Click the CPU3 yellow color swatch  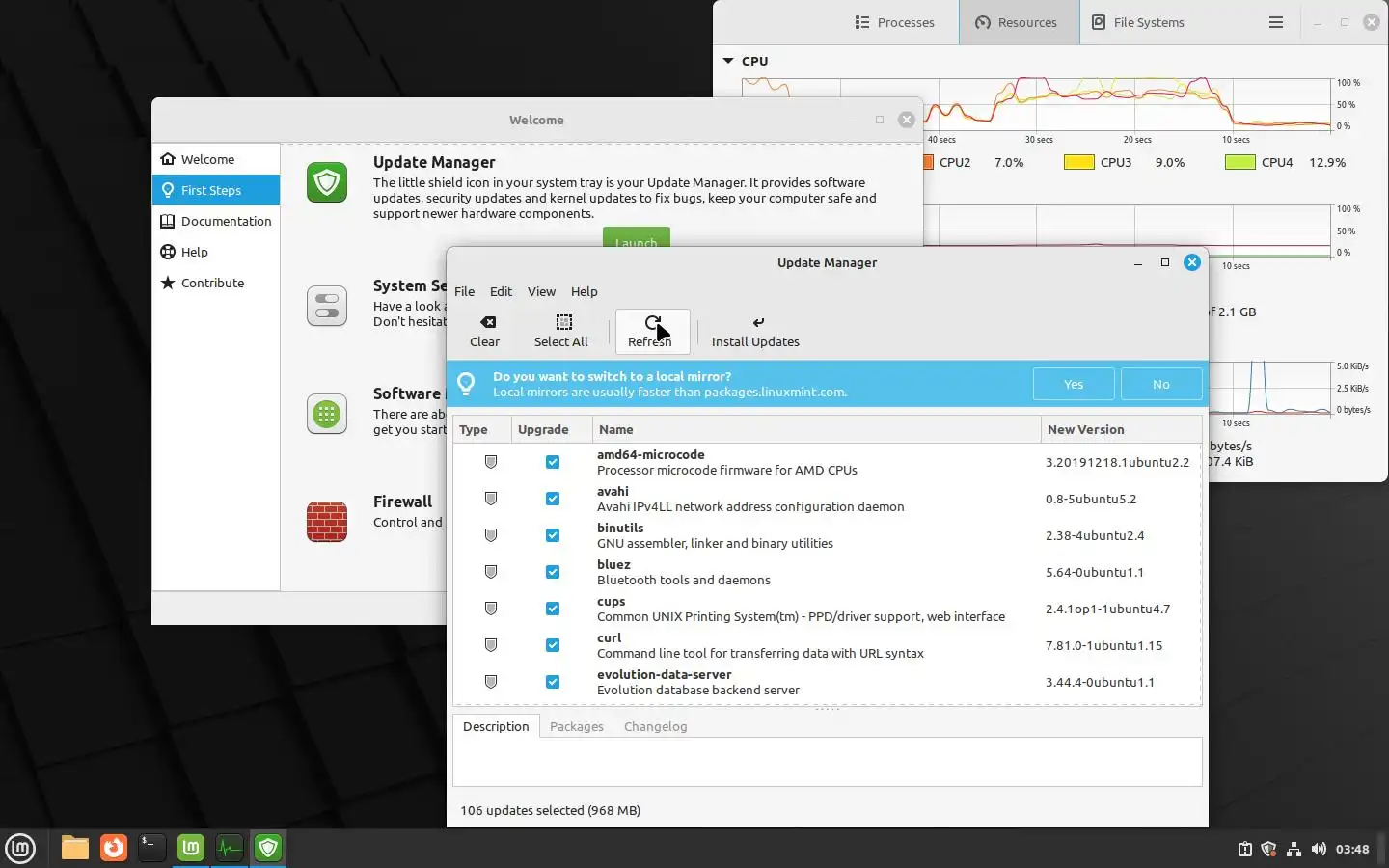click(x=1078, y=162)
